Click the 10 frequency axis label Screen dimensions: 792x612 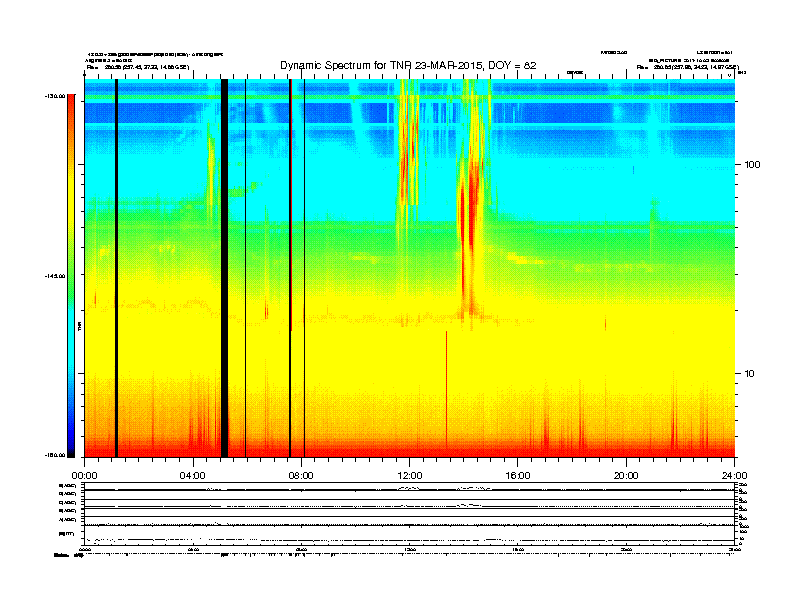click(750, 374)
